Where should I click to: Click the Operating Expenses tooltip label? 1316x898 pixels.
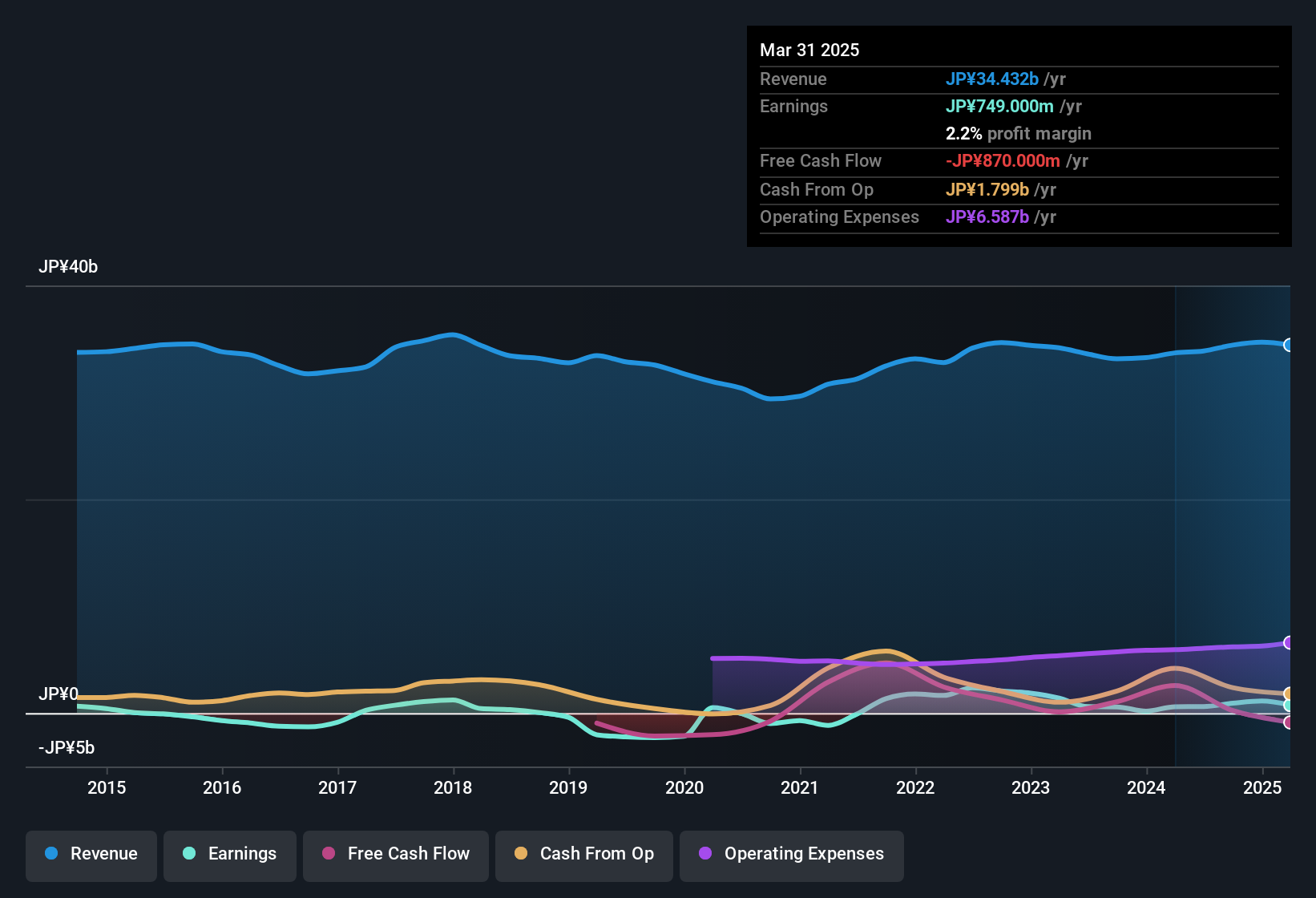pyautogui.click(x=839, y=216)
